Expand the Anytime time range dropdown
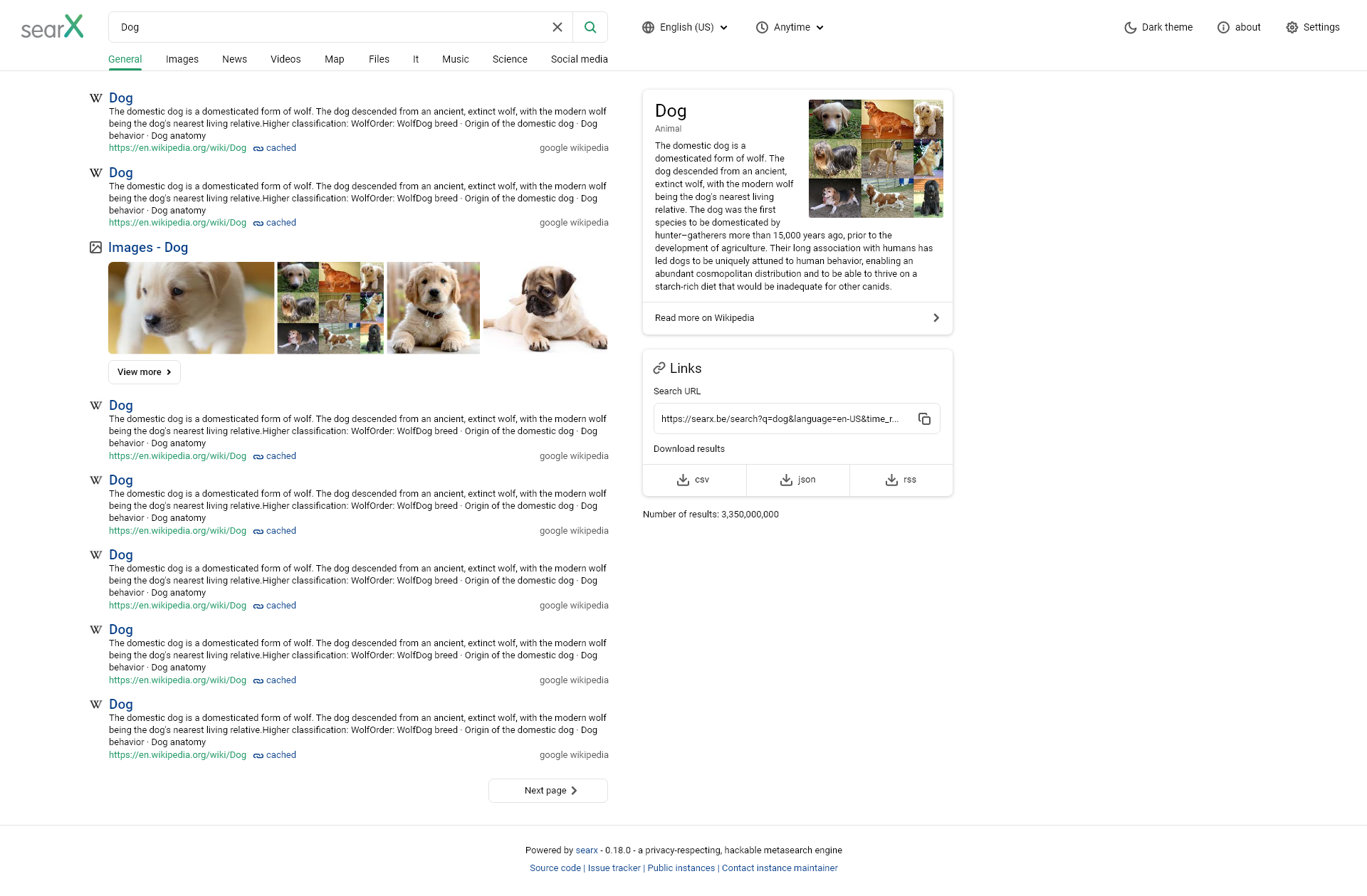 (x=789, y=27)
